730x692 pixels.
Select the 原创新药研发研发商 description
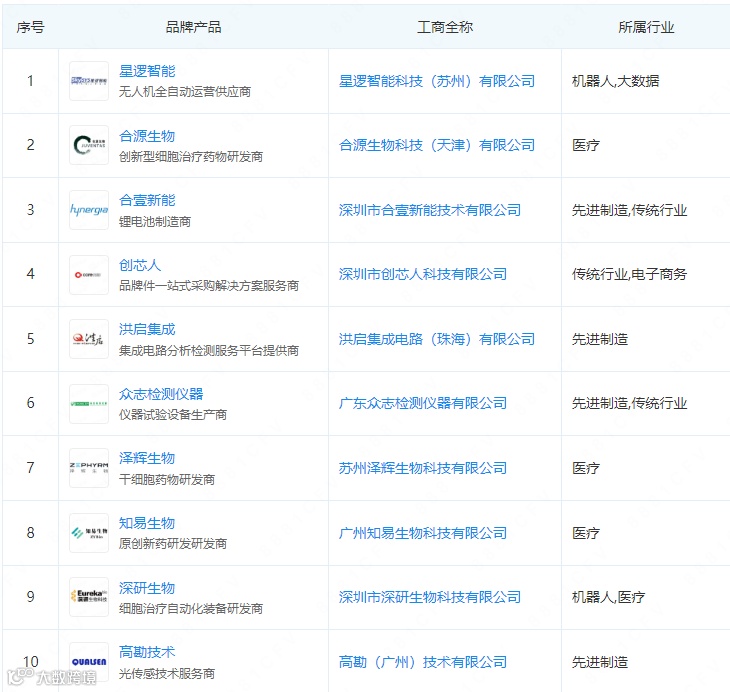173,543
